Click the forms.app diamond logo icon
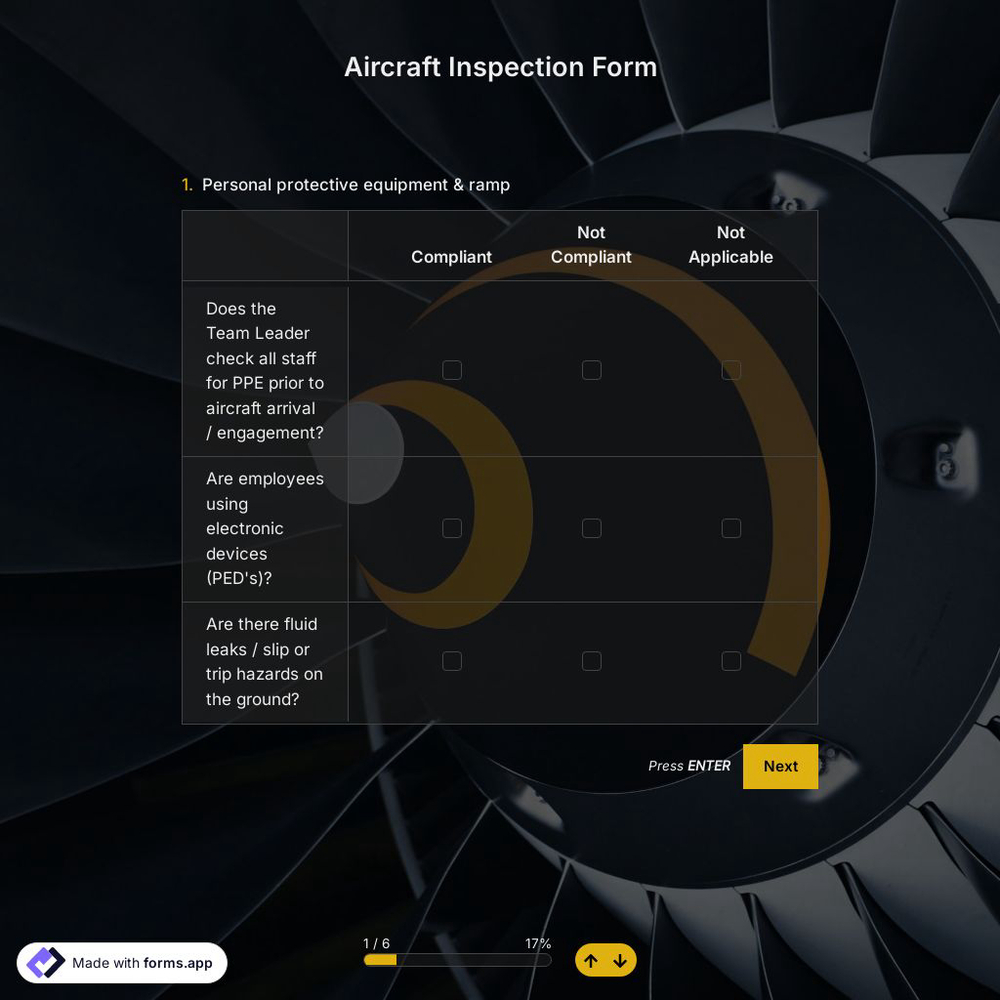 point(45,962)
